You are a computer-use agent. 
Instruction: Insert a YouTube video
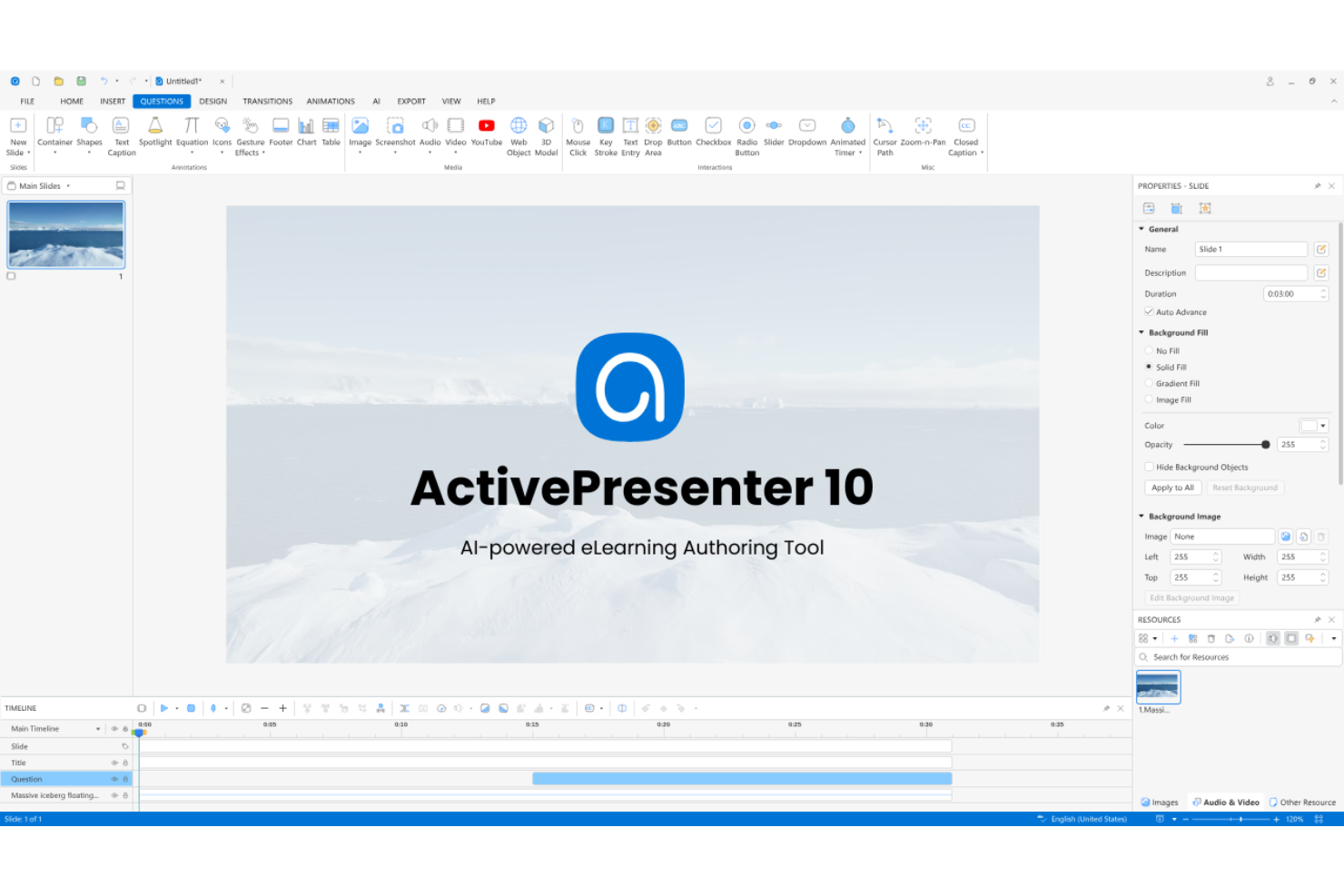pos(487,132)
